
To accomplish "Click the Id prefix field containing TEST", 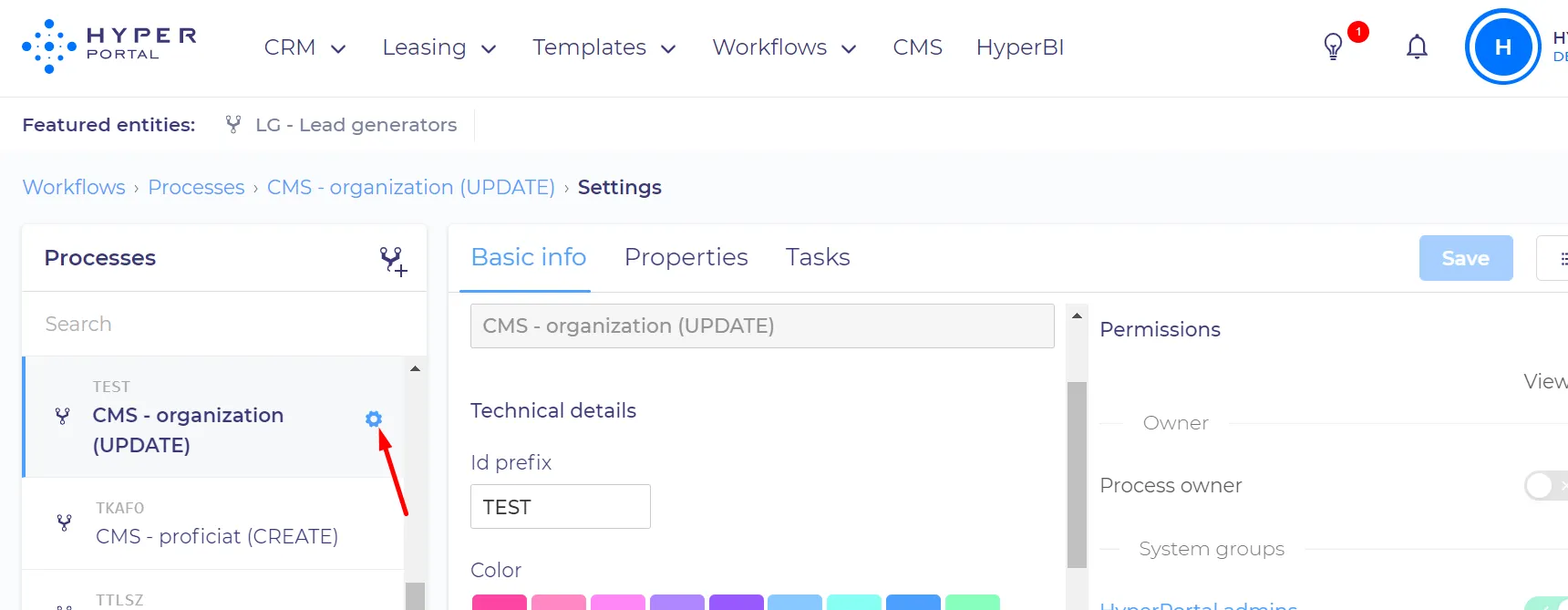I will click(x=561, y=506).
